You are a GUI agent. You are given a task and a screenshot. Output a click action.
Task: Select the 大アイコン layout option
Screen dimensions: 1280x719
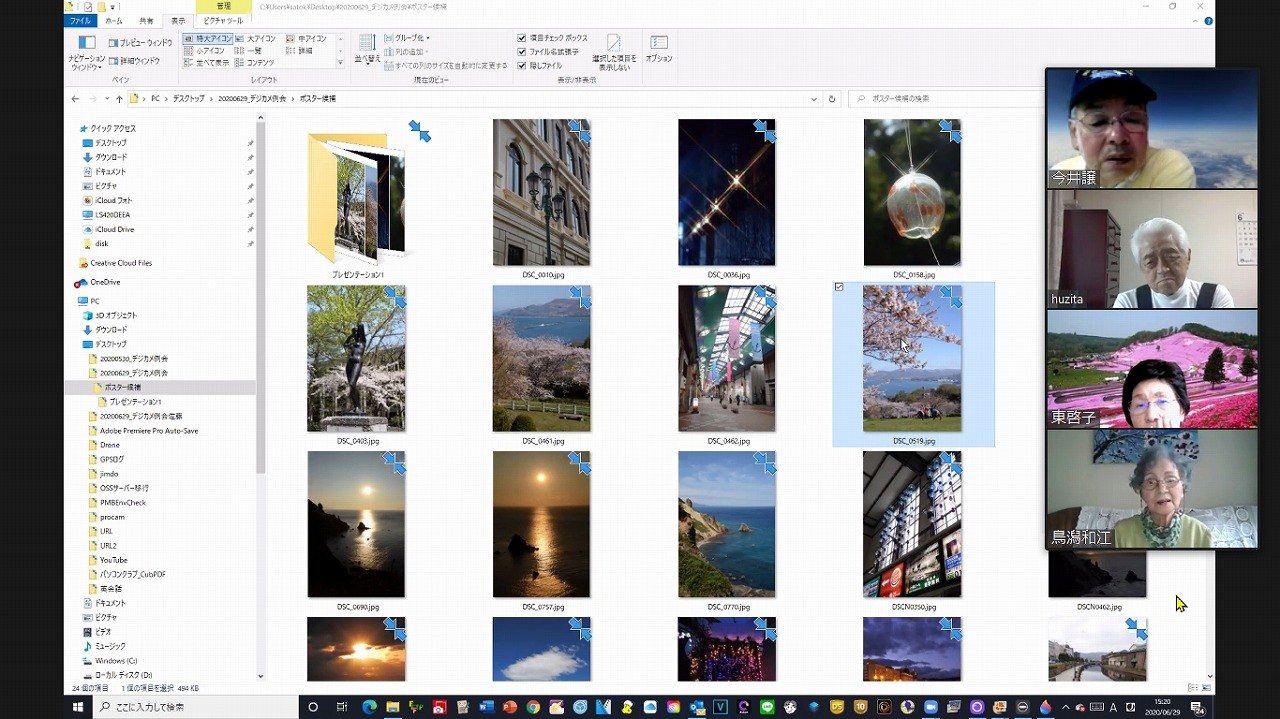[x=260, y=38]
